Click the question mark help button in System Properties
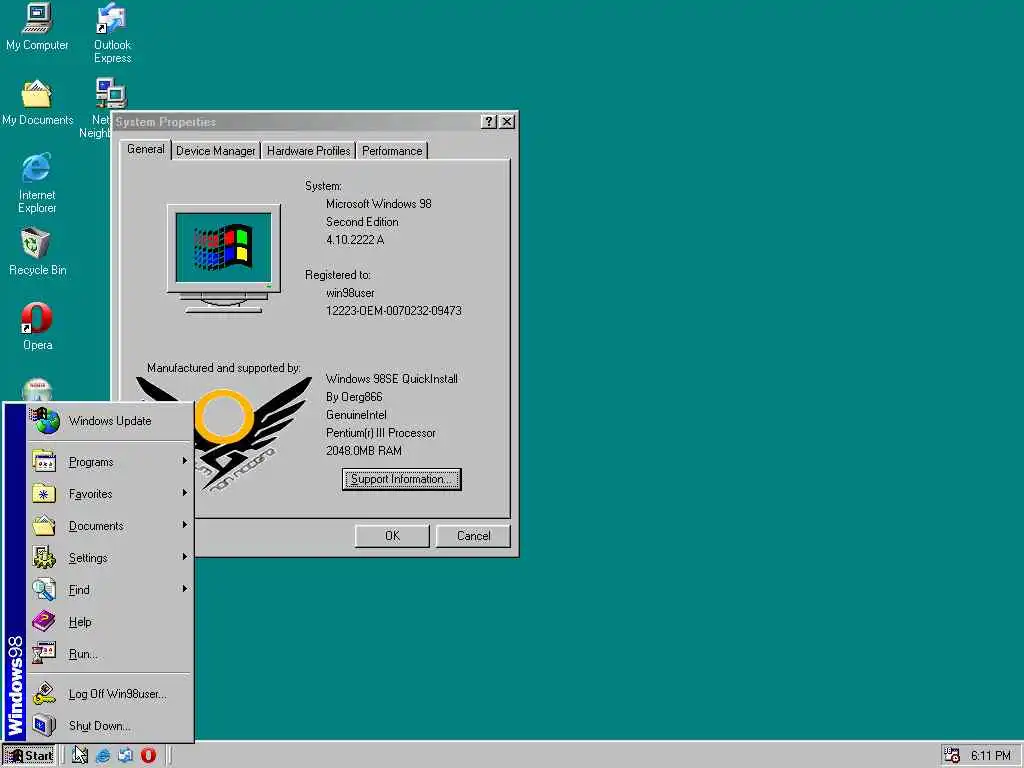This screenshot has width=1024, height=768. pyautogui.click(x=488, y=121)
